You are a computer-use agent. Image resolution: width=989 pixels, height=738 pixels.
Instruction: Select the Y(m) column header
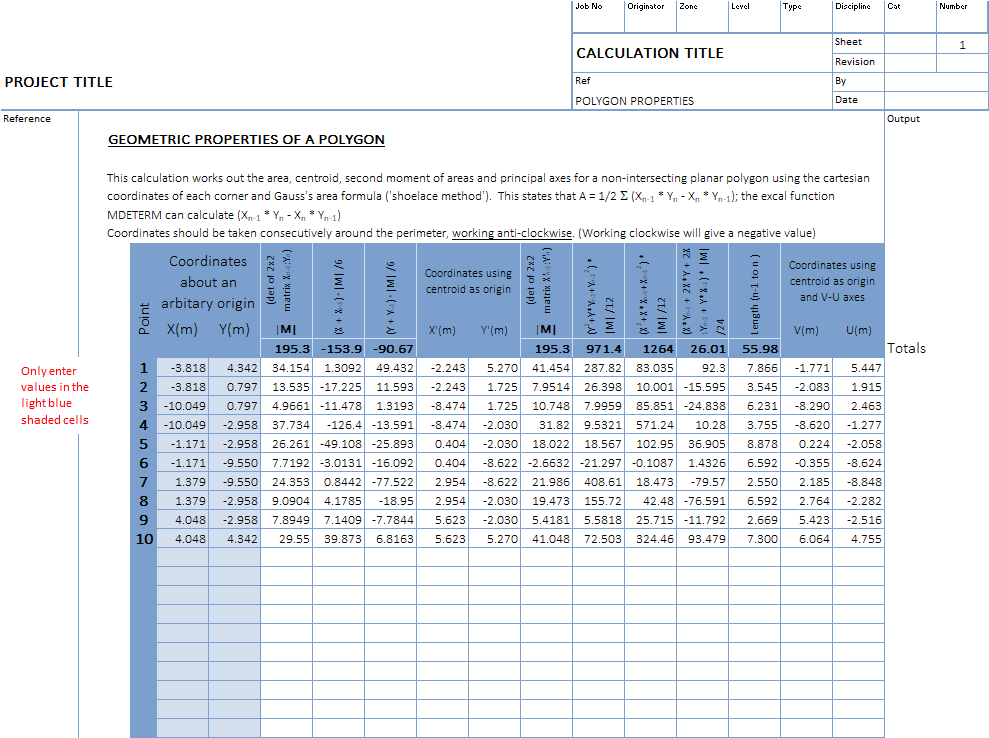pos(234,329)
